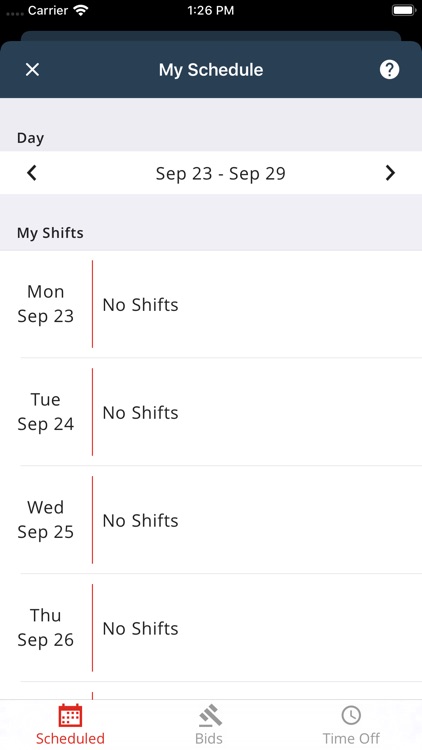Select the Scheduled tab label
The width and height of the screenshot is (422, 750).
click(x=70, y=739)
